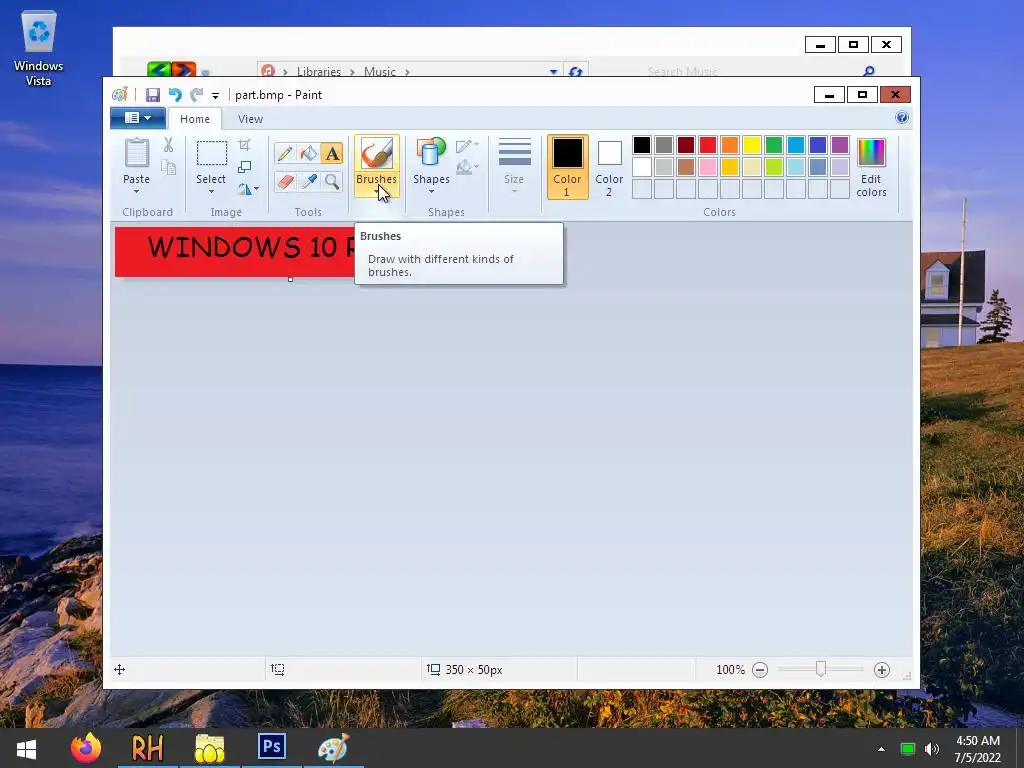The image size is (1024, 768).
Task: Switch to the View ribbon tab
Action: coord(250,119)
